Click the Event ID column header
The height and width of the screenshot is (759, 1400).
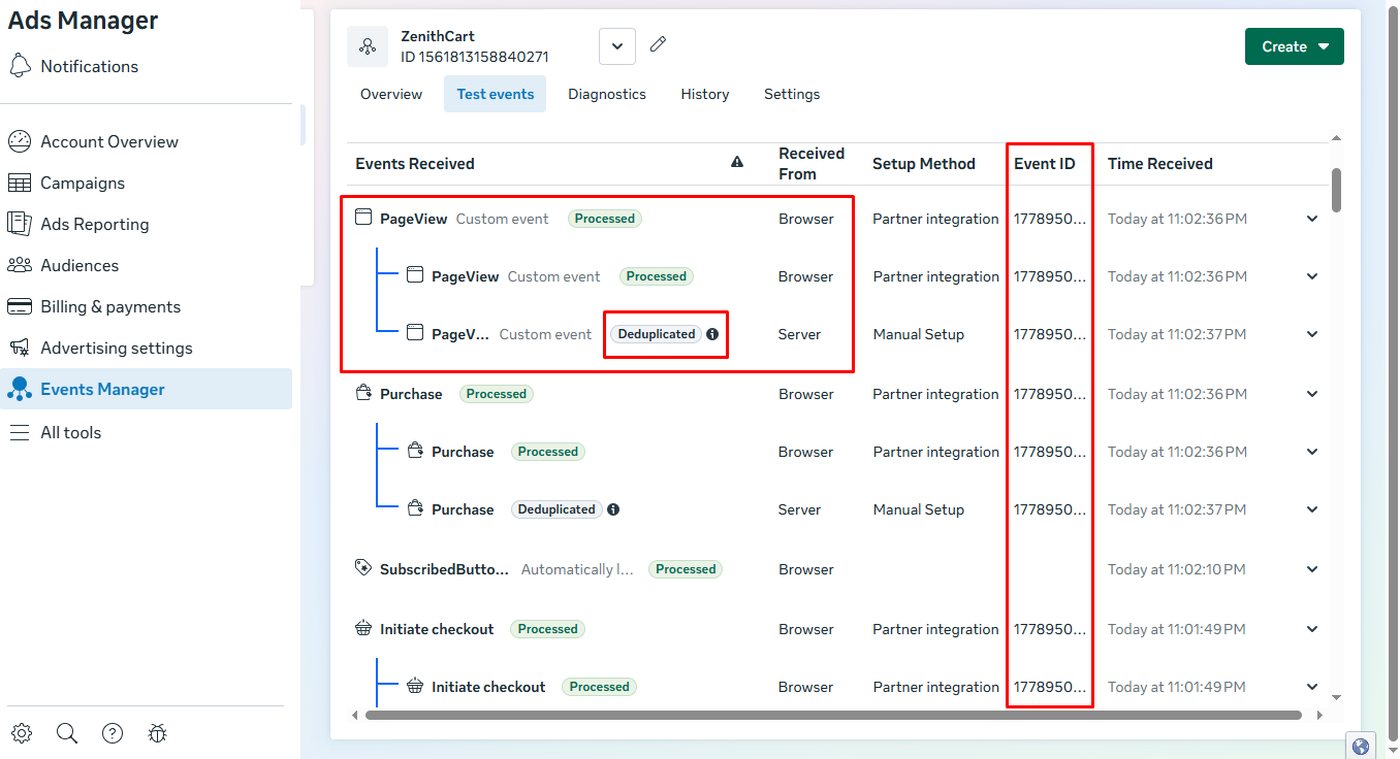(x=1044, y=163)
